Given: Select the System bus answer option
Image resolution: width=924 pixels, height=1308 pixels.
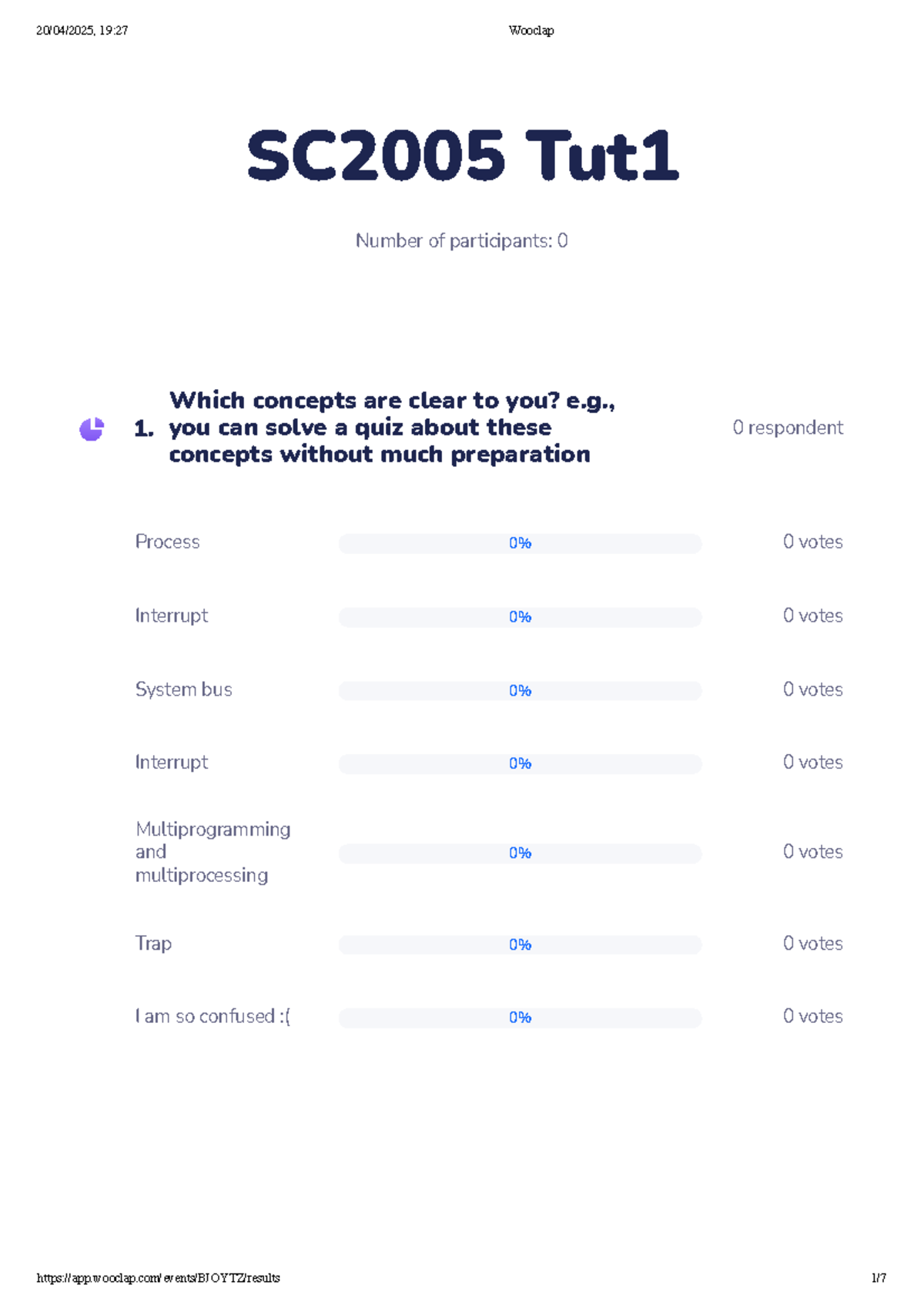Looking at the screenshot, I should click(x=183, y=689).
